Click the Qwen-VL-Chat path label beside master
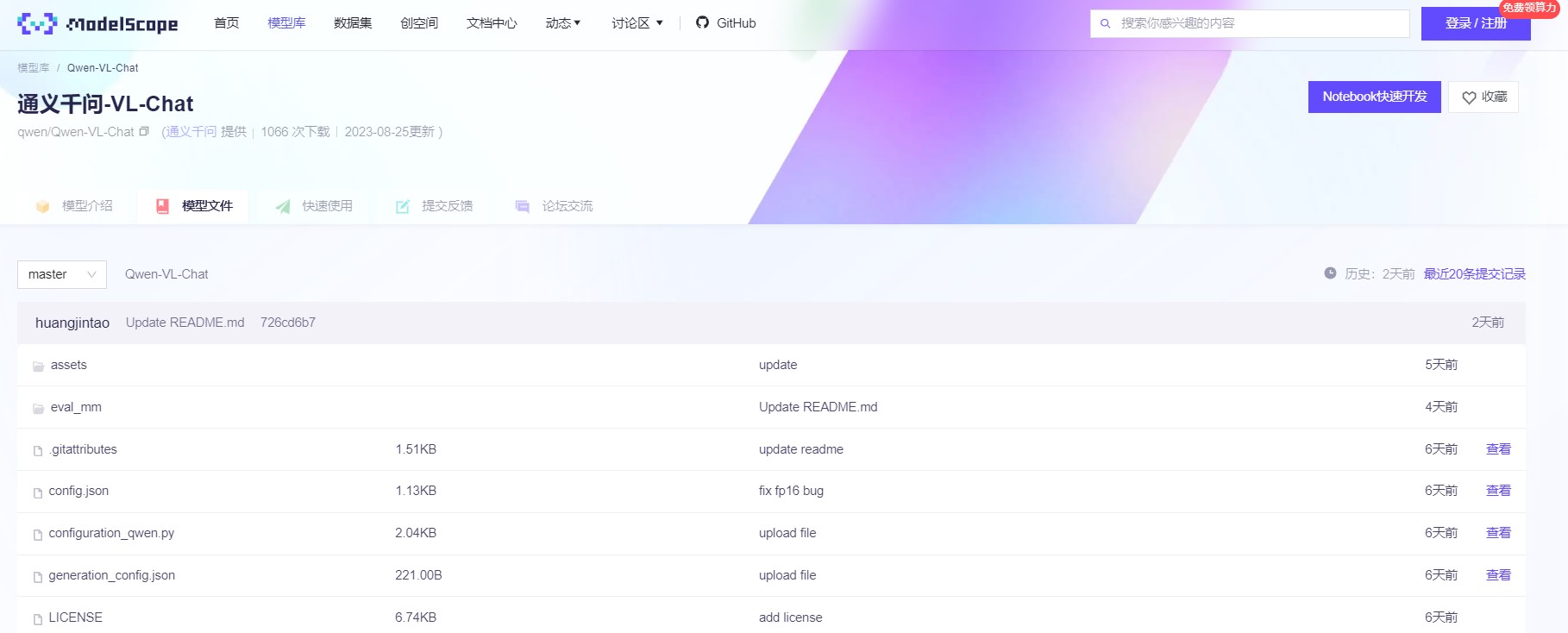Screen dimensions: 1568x633 (x=166, y=274)
